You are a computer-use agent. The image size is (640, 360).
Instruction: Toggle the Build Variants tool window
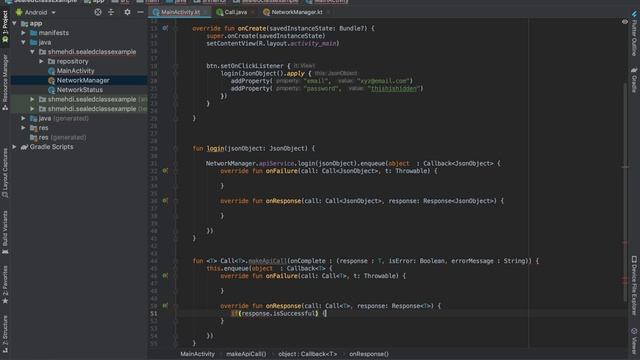[5, 233]
